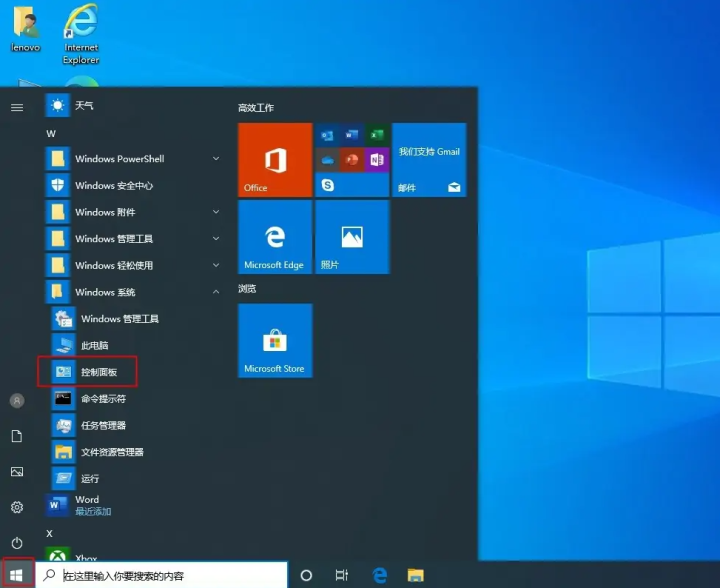The image size is (720, 588).
Task: Launch Command Prompt in the app list
Action: click(102, 399)
